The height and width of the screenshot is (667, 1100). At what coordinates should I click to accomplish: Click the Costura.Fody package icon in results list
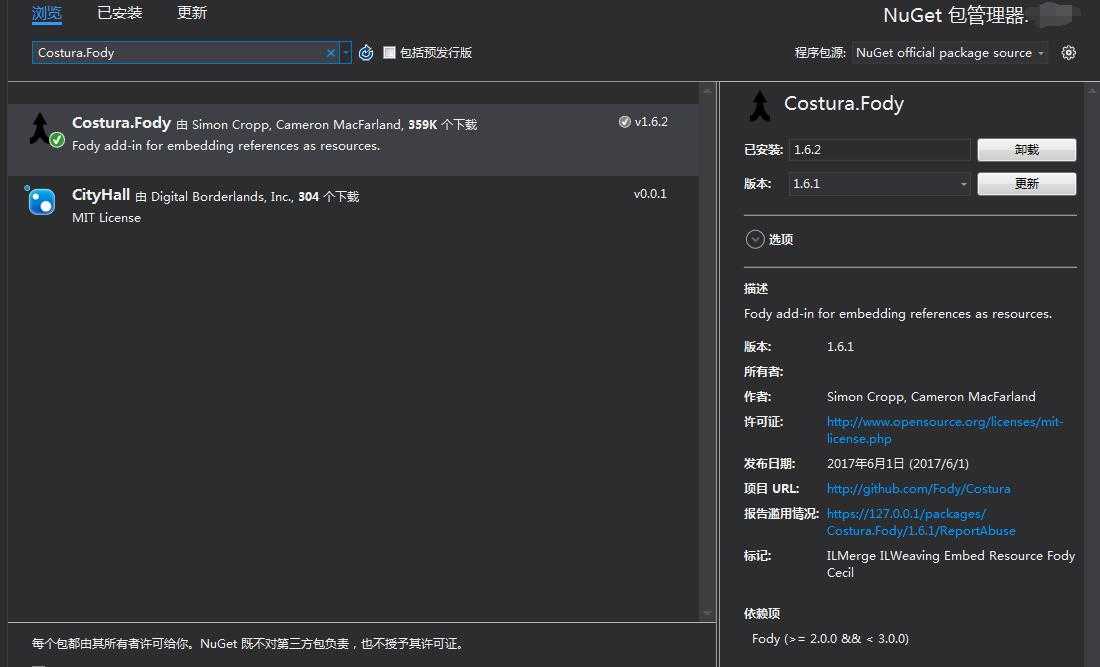[x=44, y=130]
